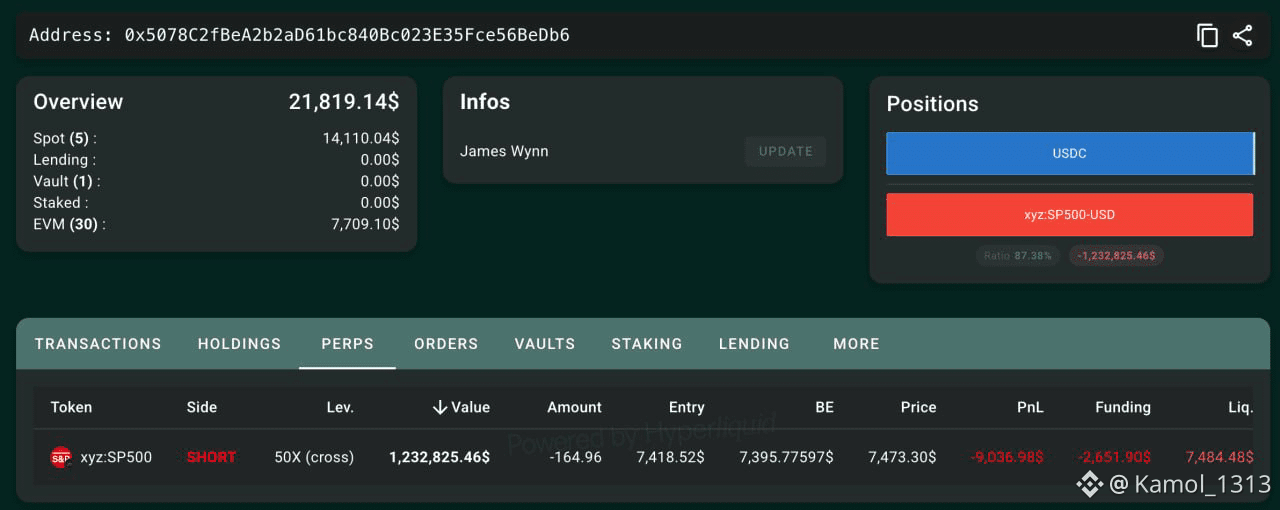This screenshot has height=510, width=1280.
Task: Click the Positions panel heading
Action: (932, 104)
